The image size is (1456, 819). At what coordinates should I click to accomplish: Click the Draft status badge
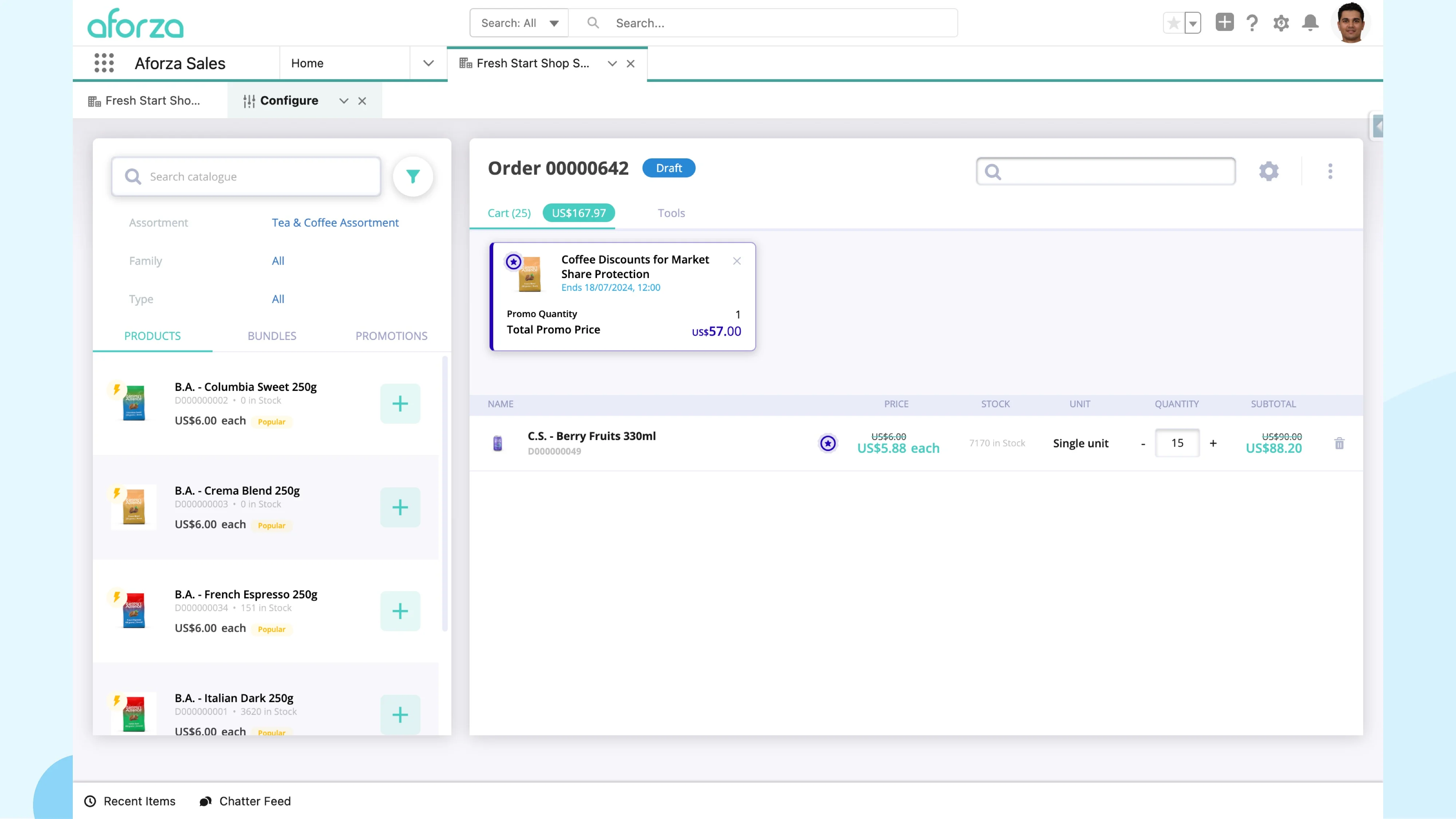pos(669,168)
